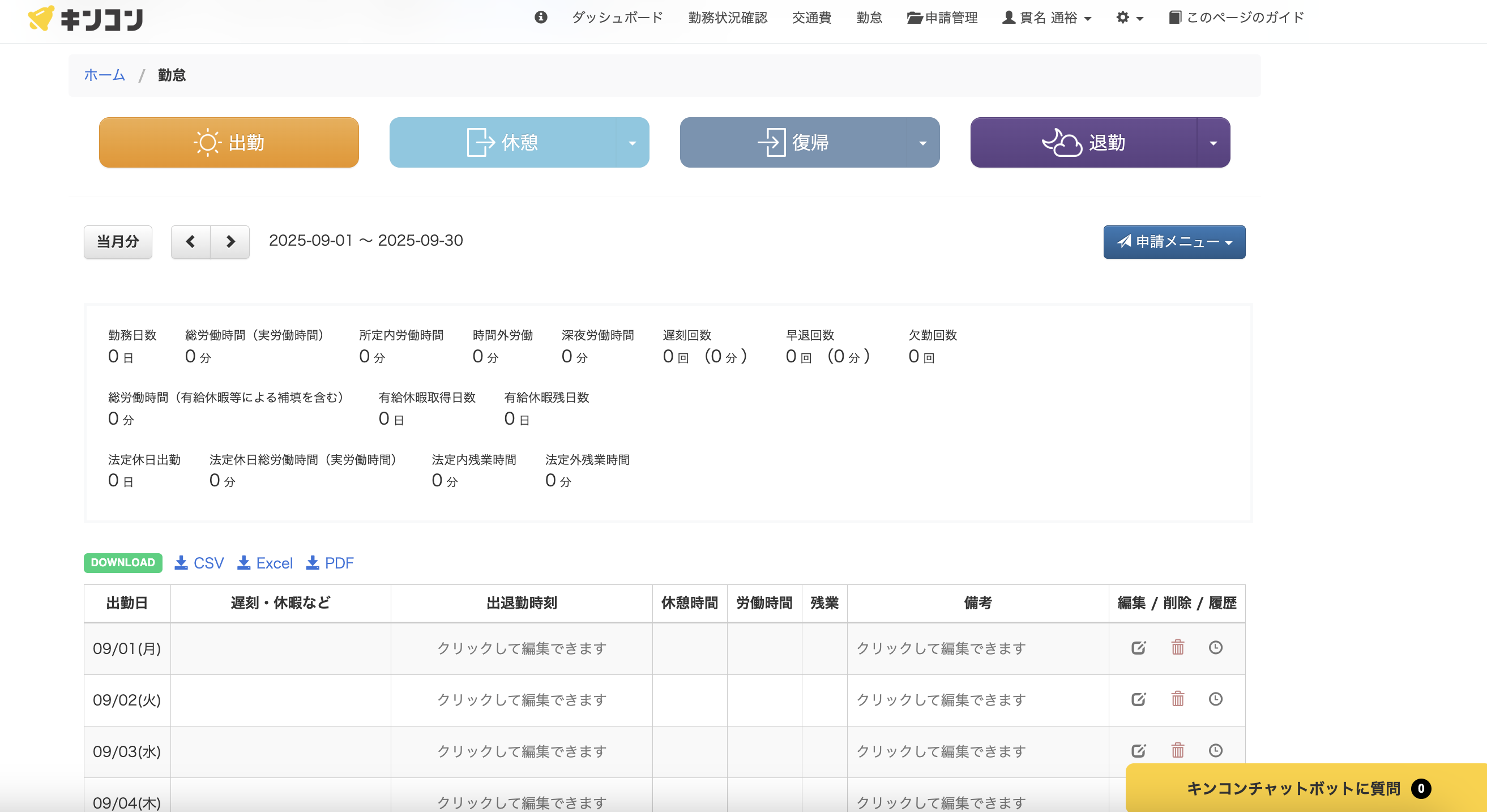Go to previous month arrow

tap(190, 241)
